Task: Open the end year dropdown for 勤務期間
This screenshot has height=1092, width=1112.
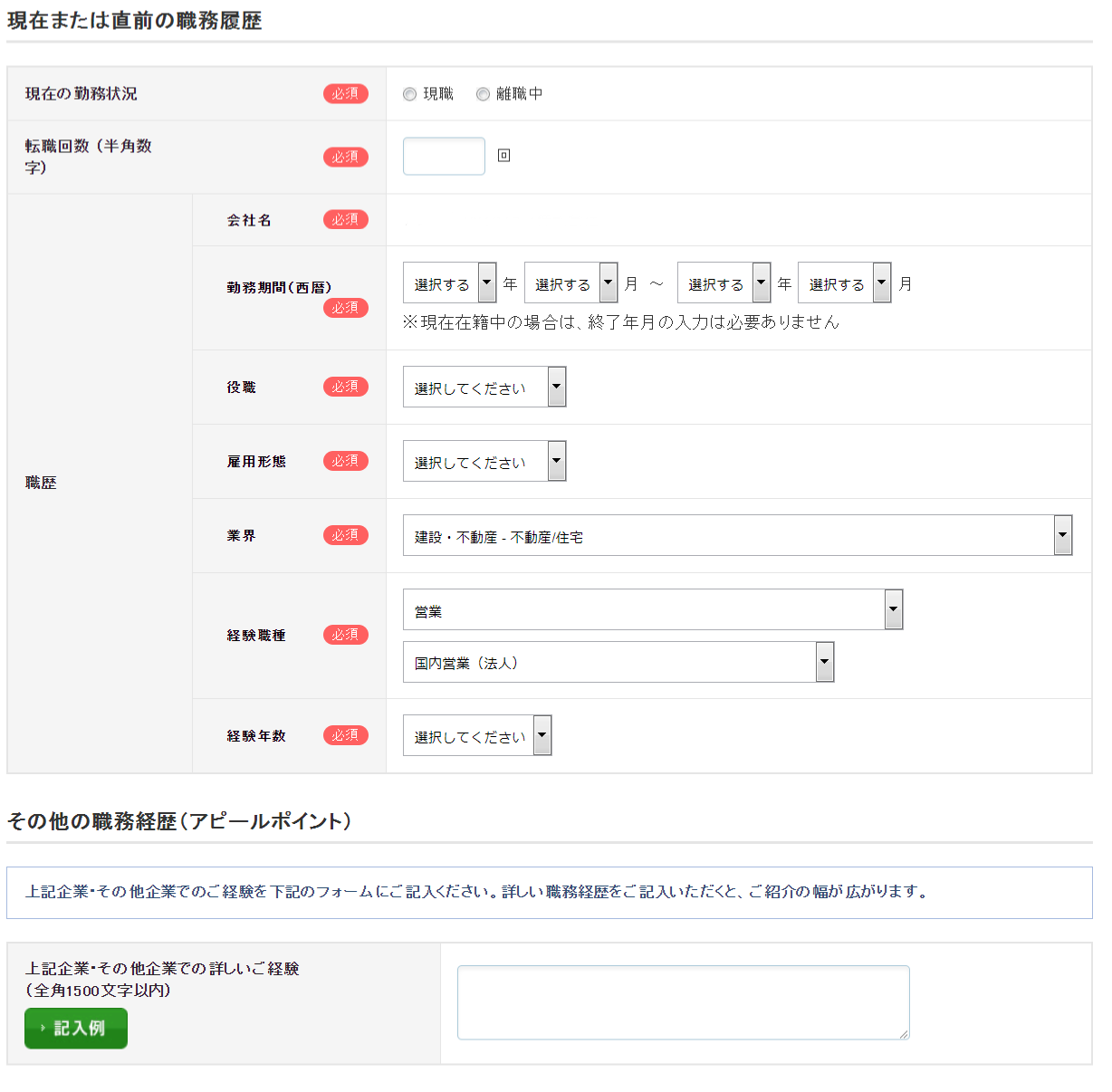Action: point(724,283)
